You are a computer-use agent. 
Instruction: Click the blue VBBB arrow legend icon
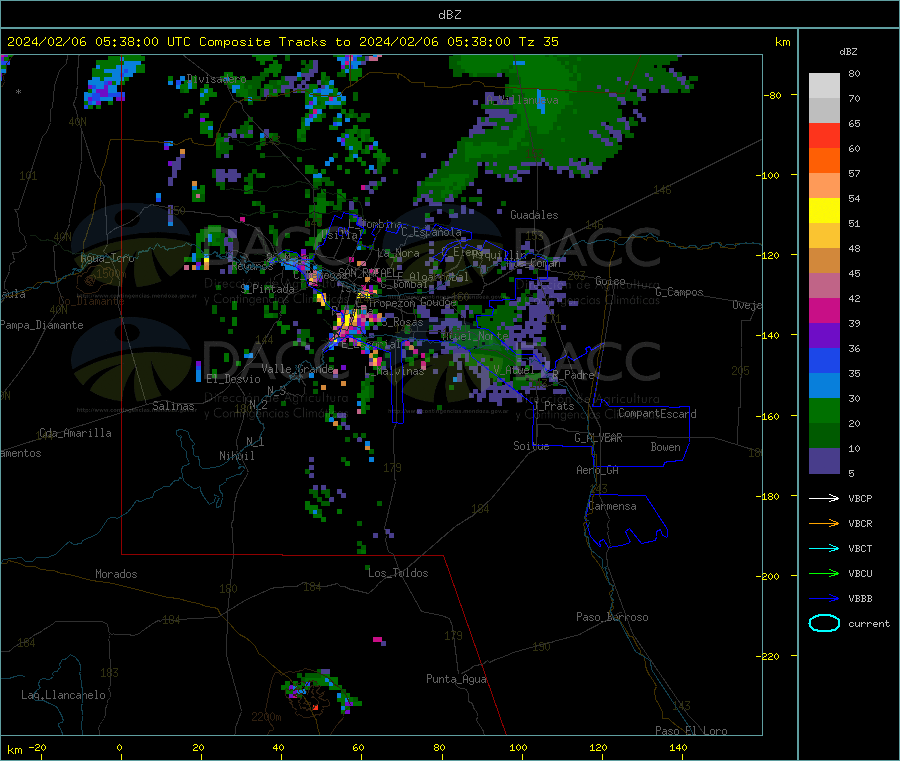click(x=824, y=599)
